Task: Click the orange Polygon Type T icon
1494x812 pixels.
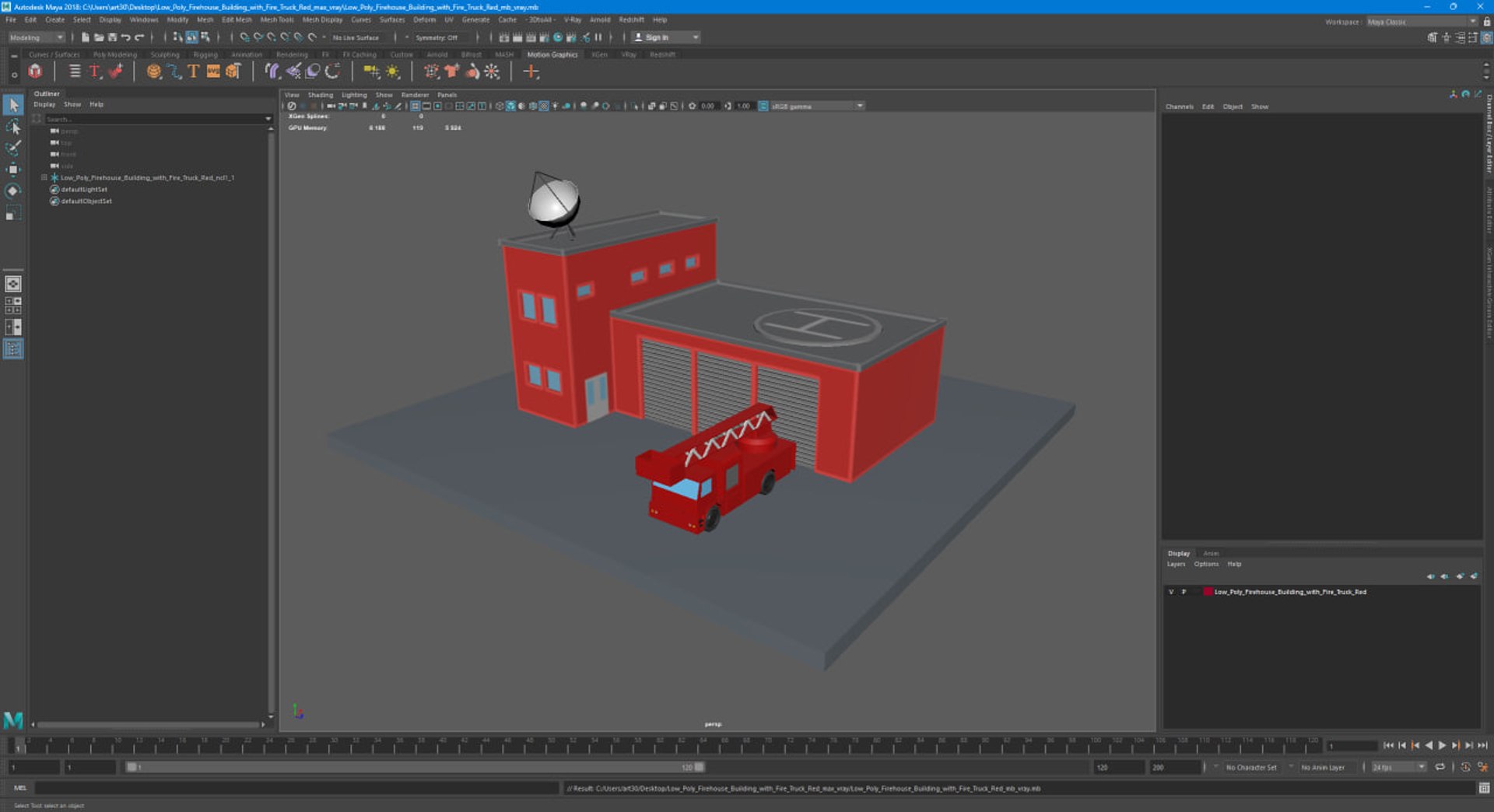Action: tap(193, 72)
